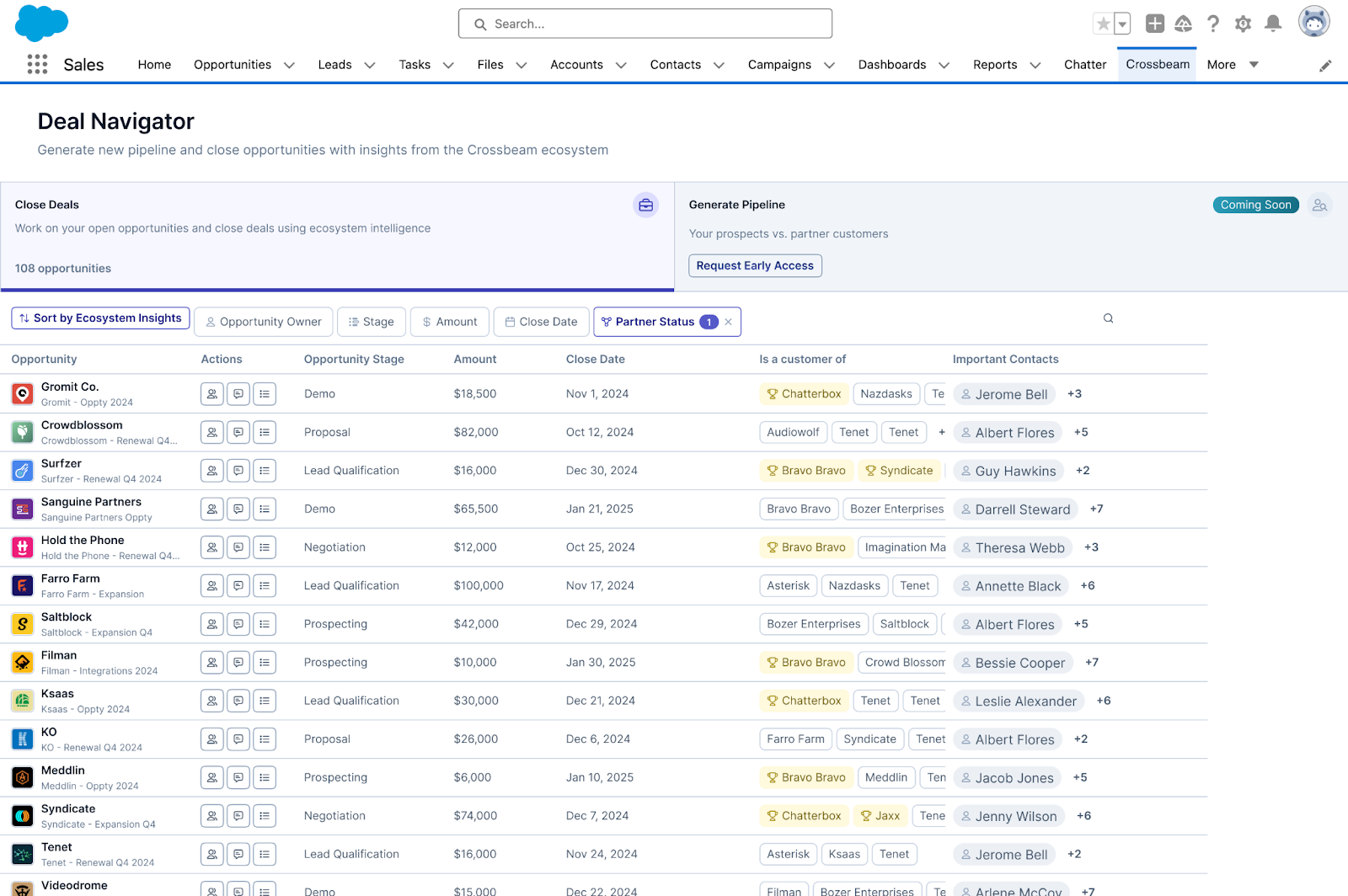Click the person action icon for Saltblock
This screenshot has width=1348, height=896.
[x=212, y=624]
